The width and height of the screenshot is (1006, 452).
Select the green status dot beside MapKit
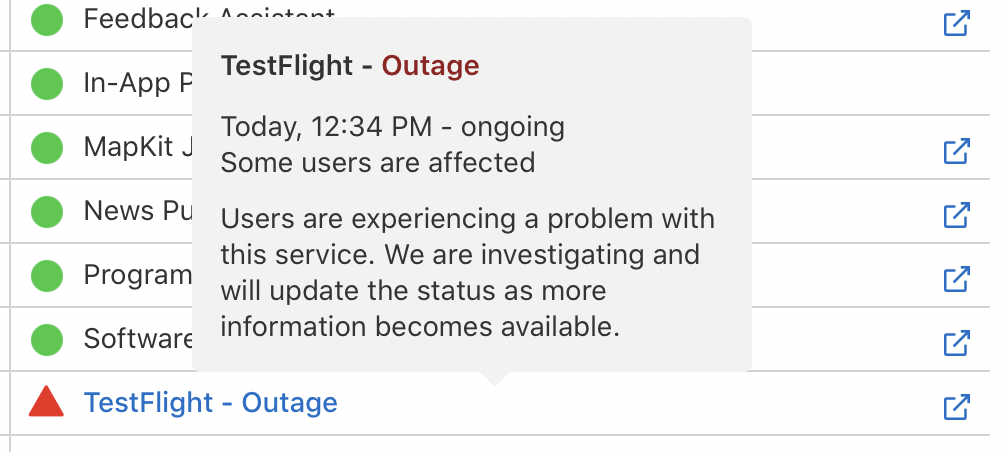tap(47, 148)
